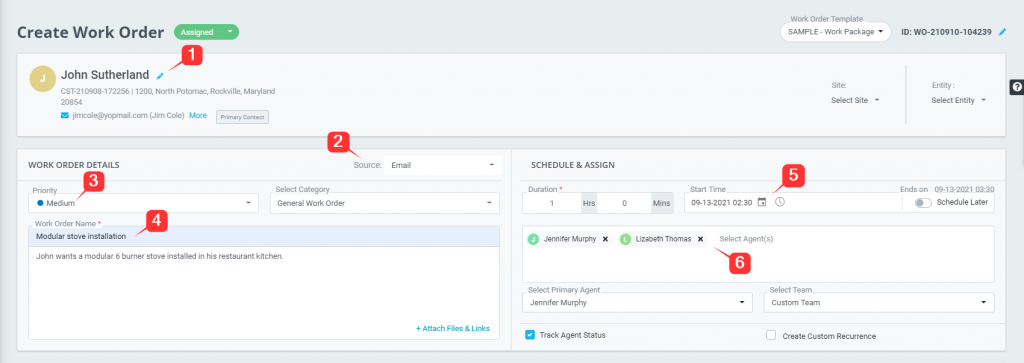1024x363 pixels.
Task: Click the J customer avatar
Action: [x=42, y=78]
